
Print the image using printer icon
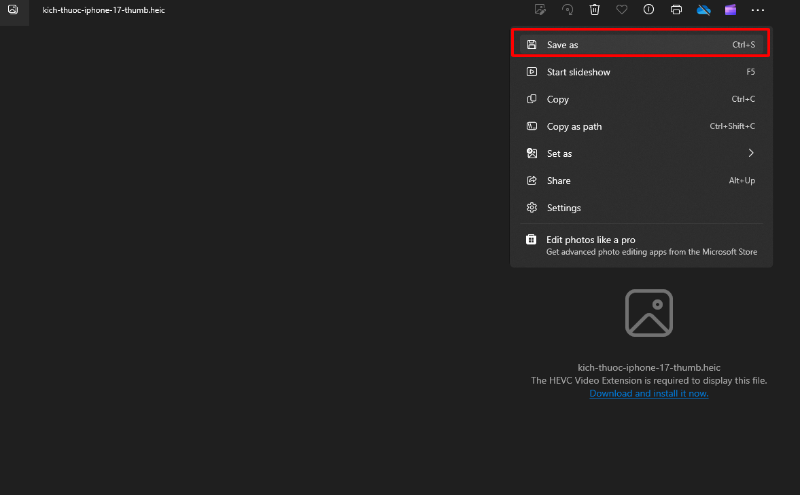tap(676, 10)
